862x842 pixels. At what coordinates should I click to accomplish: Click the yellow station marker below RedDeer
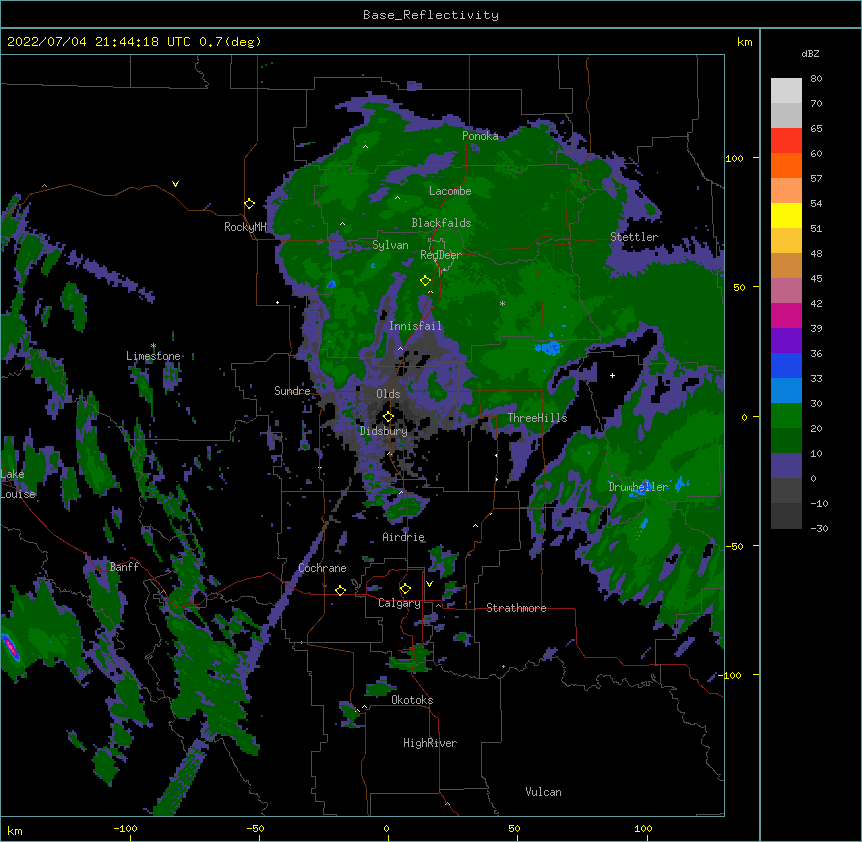(x=425, y=281)
